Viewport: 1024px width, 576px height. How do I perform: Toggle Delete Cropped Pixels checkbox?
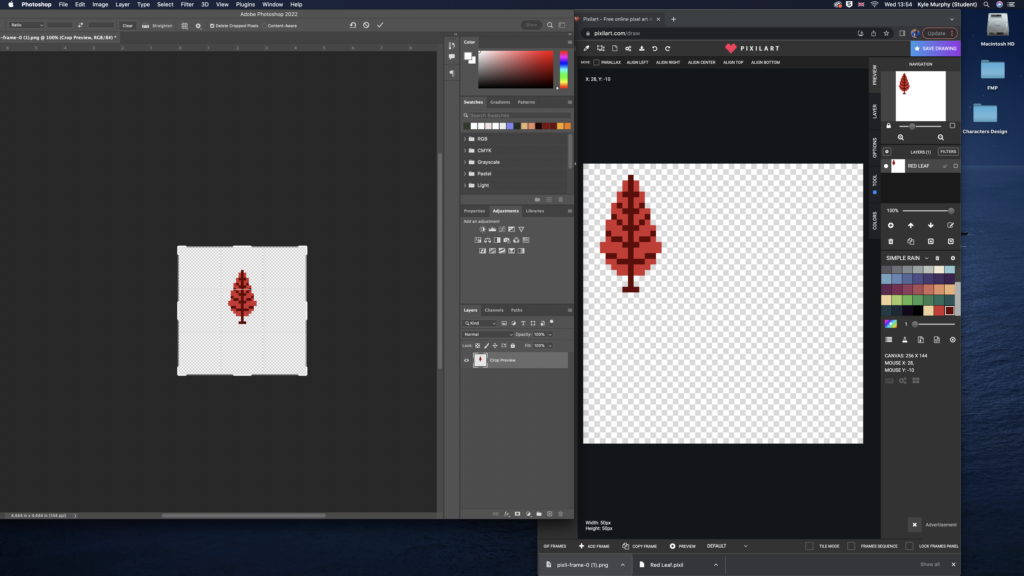pos(212,25)
